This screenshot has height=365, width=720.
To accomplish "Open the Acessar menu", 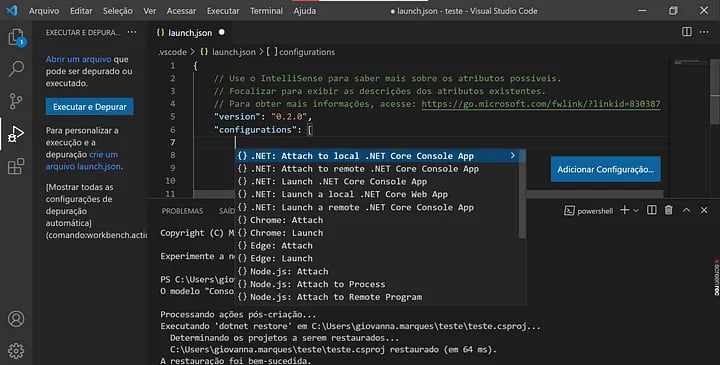I will [181, 11].
